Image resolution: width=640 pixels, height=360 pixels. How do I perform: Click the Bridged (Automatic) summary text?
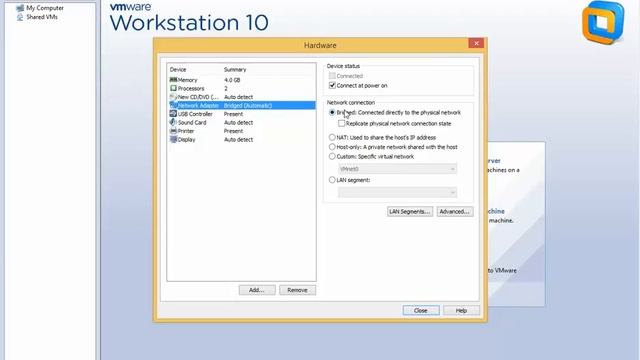click(248, 105)
